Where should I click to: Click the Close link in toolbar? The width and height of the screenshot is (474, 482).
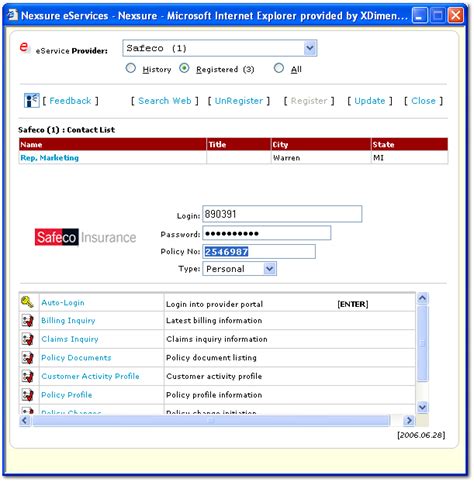point(423,101)
